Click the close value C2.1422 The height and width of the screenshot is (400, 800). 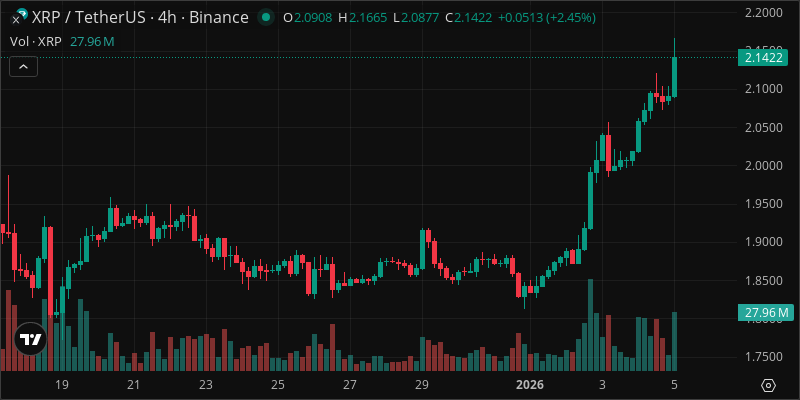469,18
